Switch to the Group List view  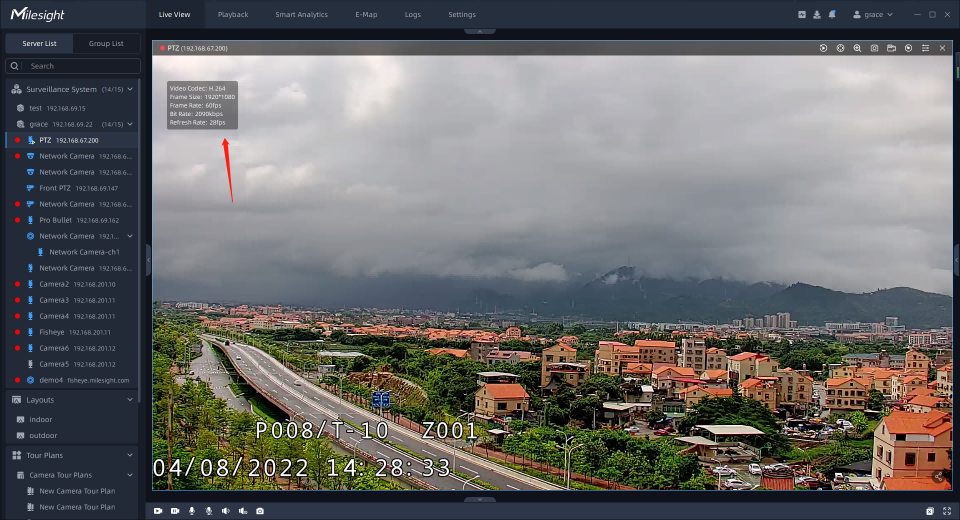point(106,44)
